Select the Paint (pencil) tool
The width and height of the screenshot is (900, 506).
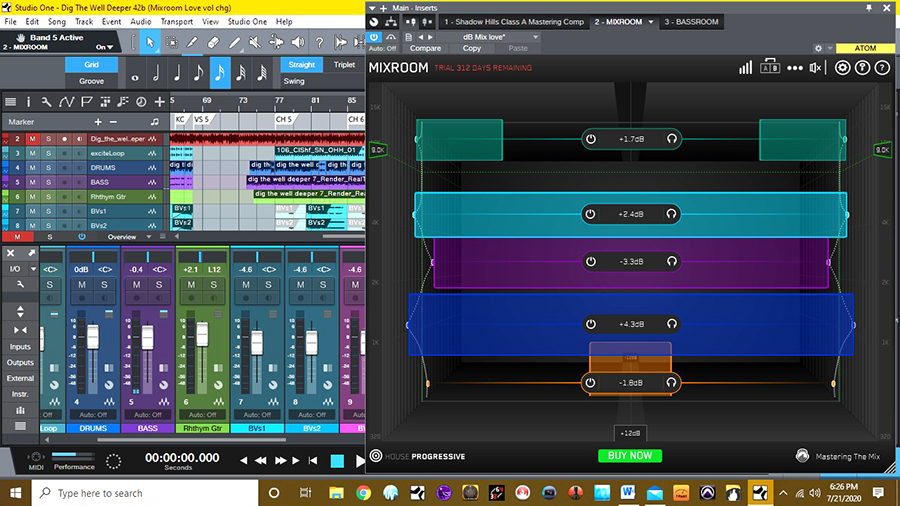pos(233,41)
